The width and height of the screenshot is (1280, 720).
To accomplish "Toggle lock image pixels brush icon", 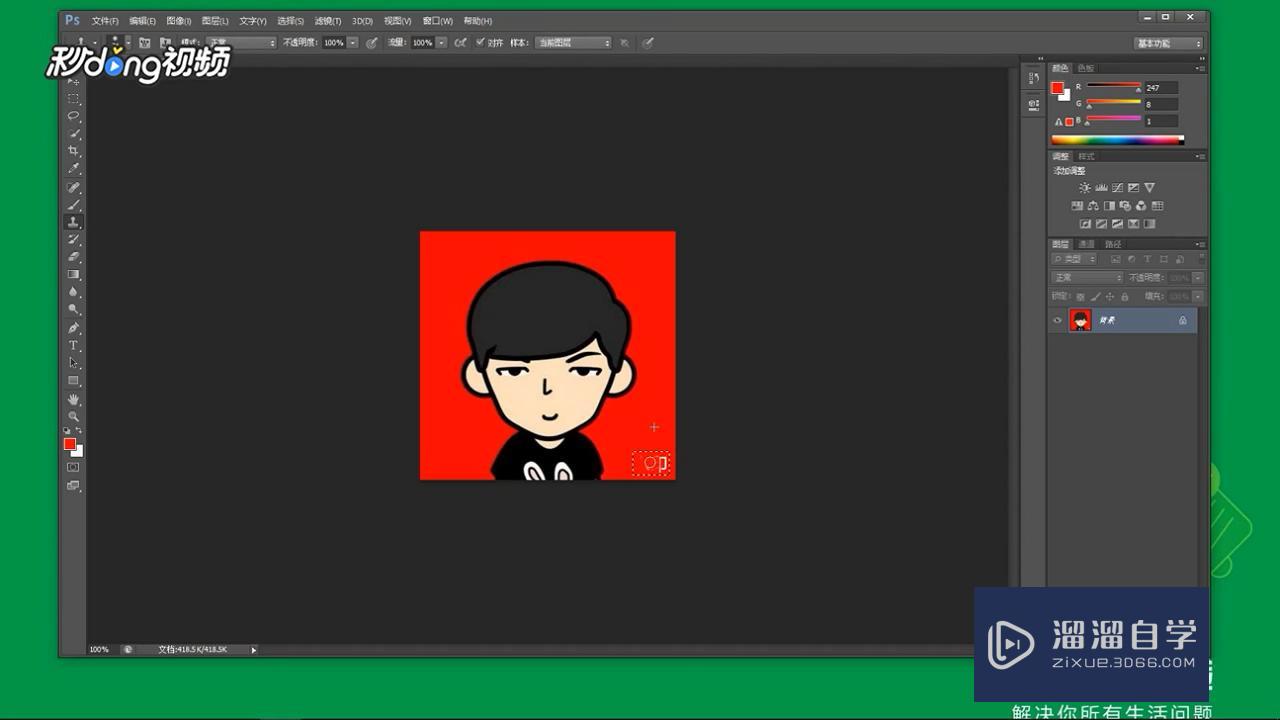I will pyautogui.click(x=1095, y=297).
